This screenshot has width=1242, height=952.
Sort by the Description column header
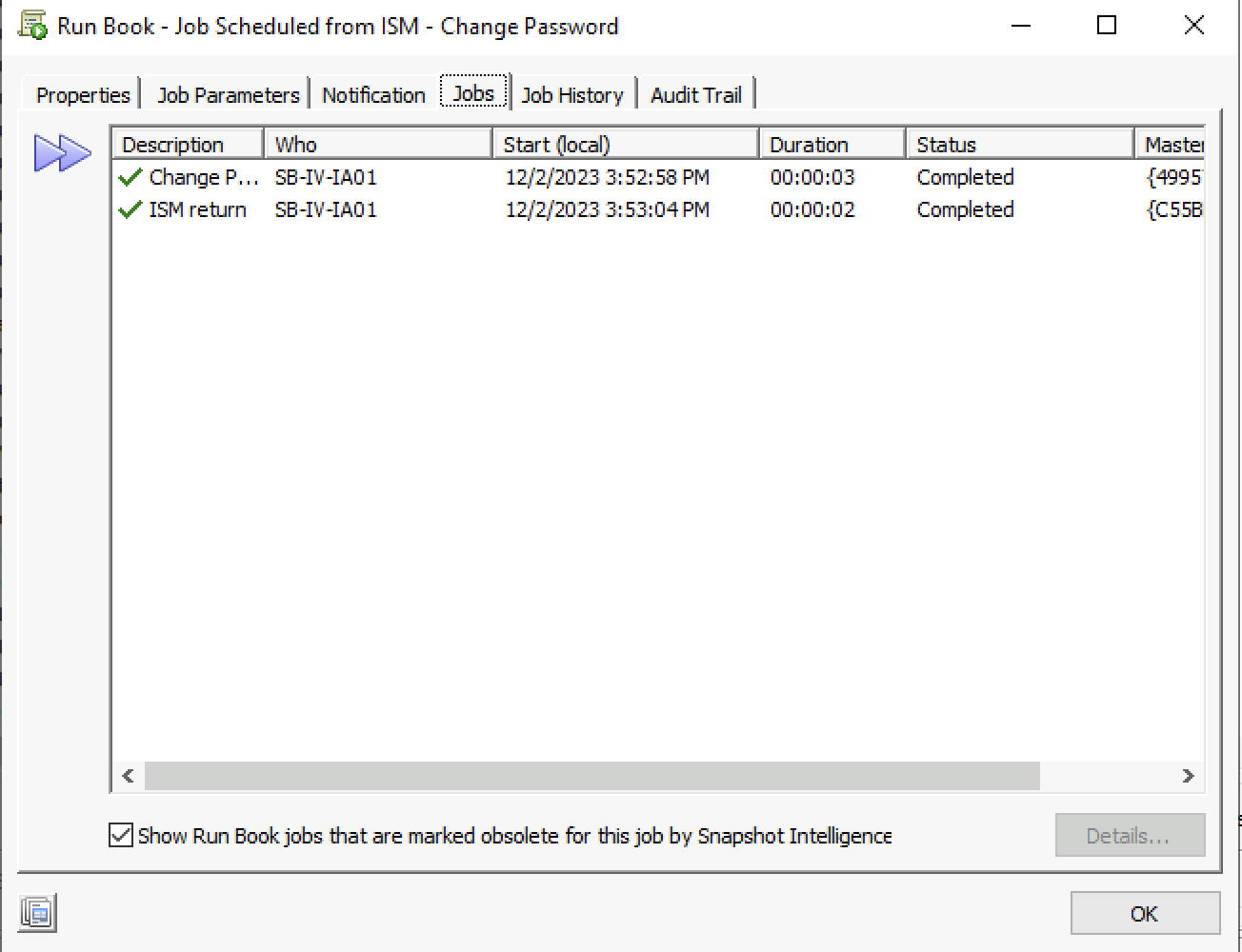pos(189,145)
